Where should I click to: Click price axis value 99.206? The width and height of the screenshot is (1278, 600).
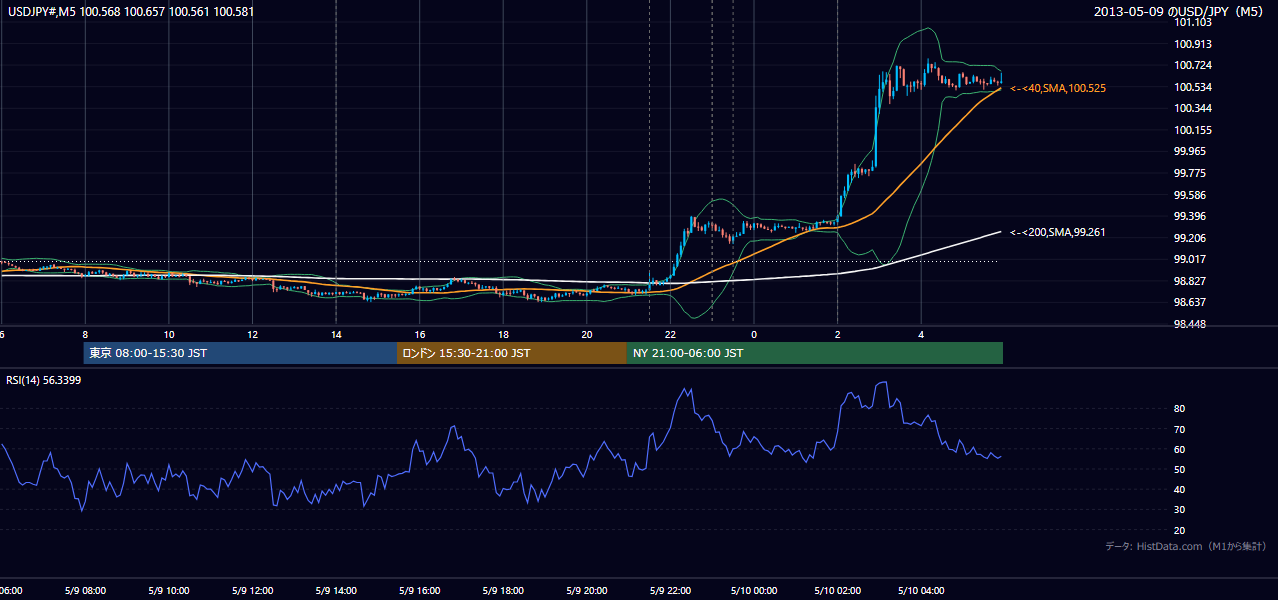click(1190, 238)
